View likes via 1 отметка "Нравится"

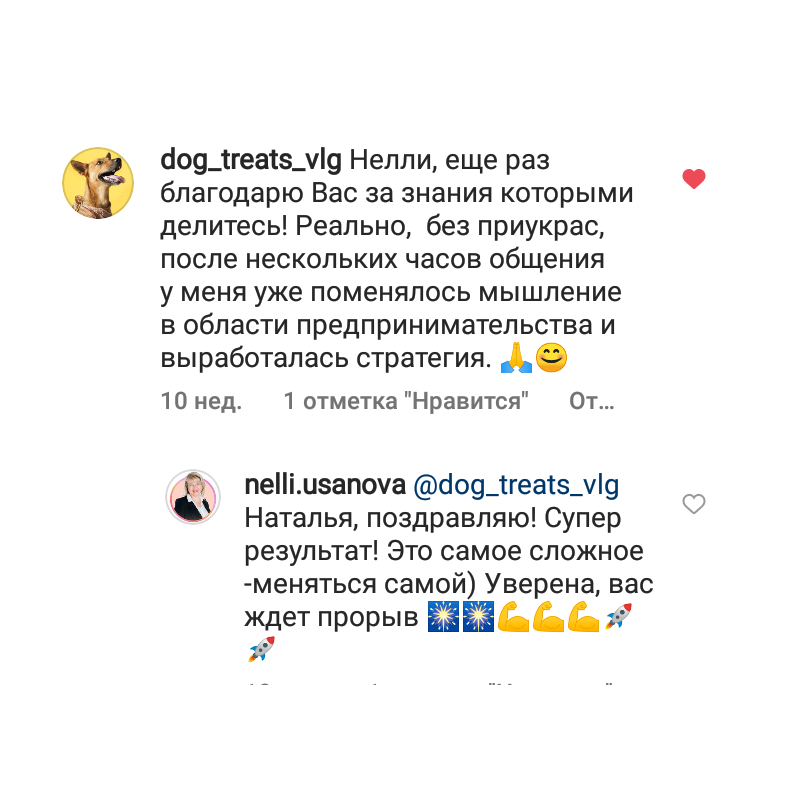[x=406, y=401]
